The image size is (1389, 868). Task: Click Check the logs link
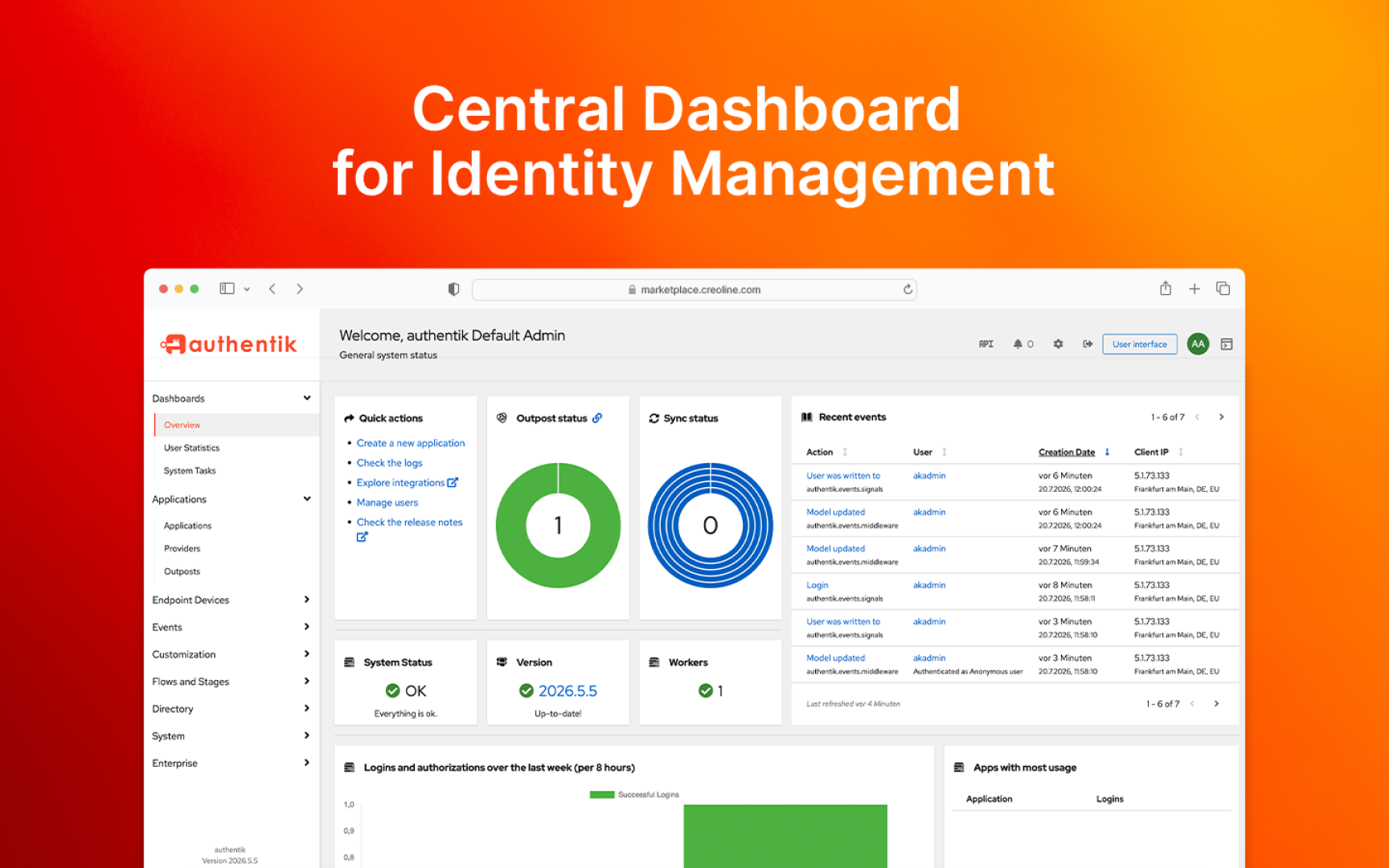coord(390,463)
